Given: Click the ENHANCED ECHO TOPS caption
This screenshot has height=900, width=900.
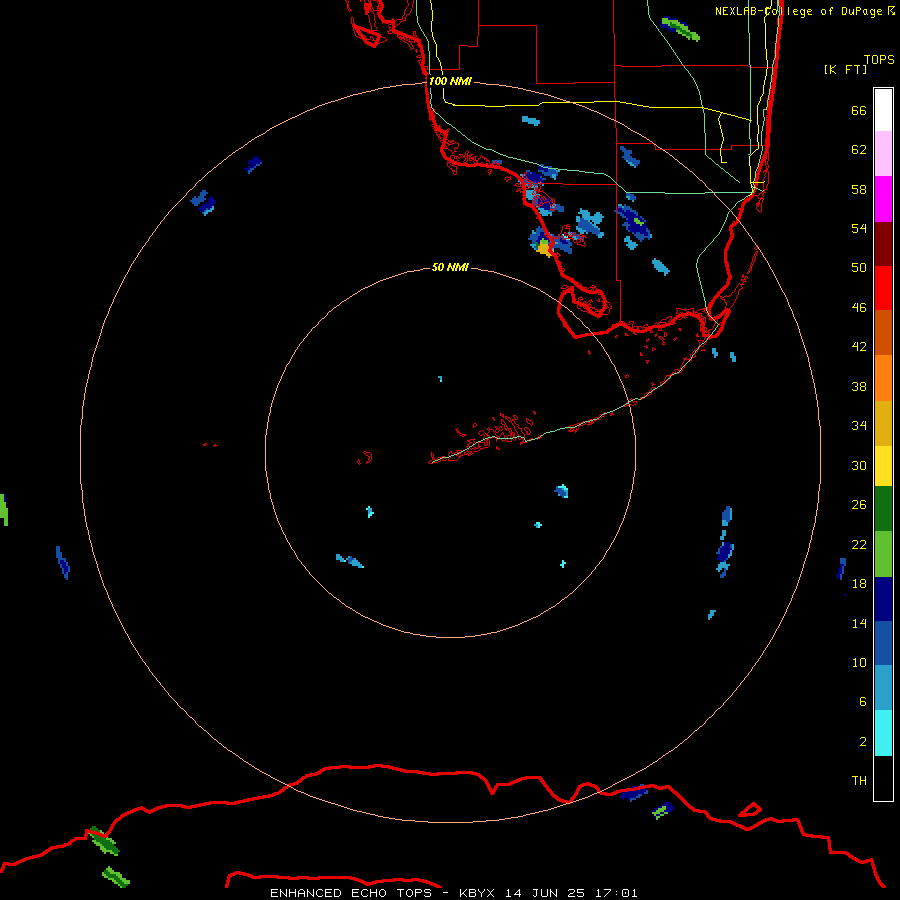Looking at the screenshot, I should (x=351, y=893).
